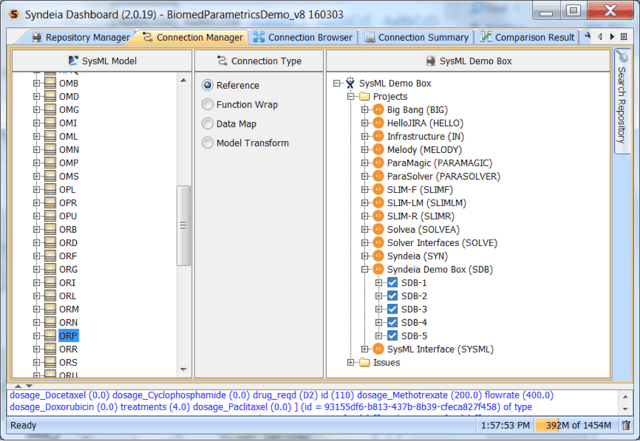640x441 pixels.
Task: Click the OPL package icon
Action: 50,190
